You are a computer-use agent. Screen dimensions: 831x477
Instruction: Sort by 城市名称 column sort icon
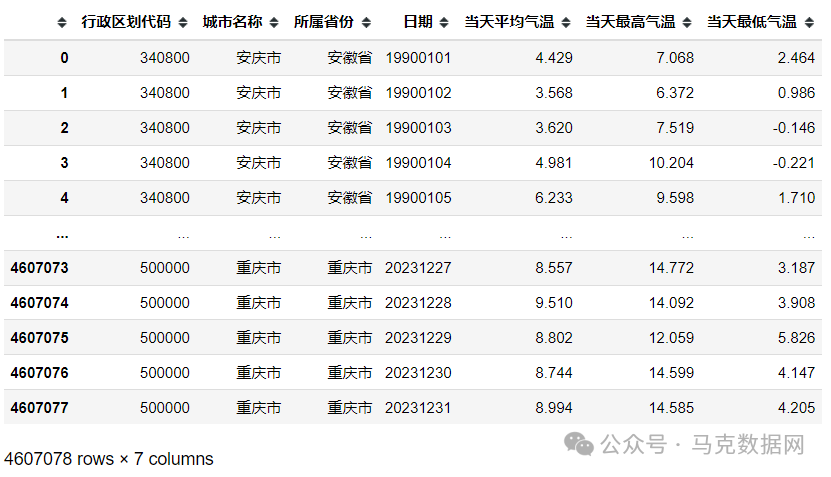pos(274,22)
